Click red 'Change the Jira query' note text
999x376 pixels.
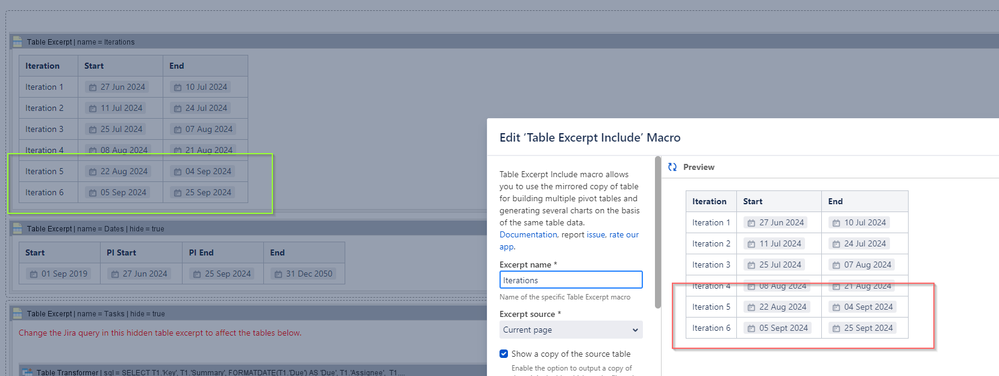point(160,333)
